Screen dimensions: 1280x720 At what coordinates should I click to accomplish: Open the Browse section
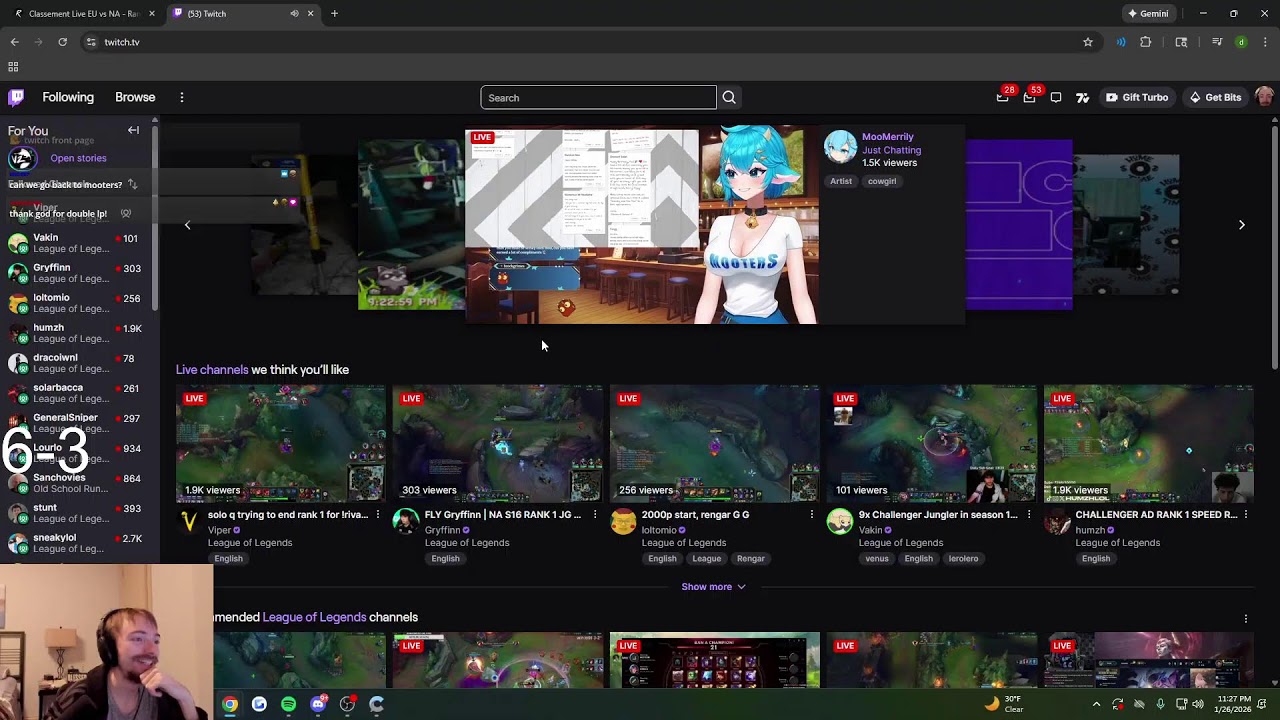pos(135,97)
